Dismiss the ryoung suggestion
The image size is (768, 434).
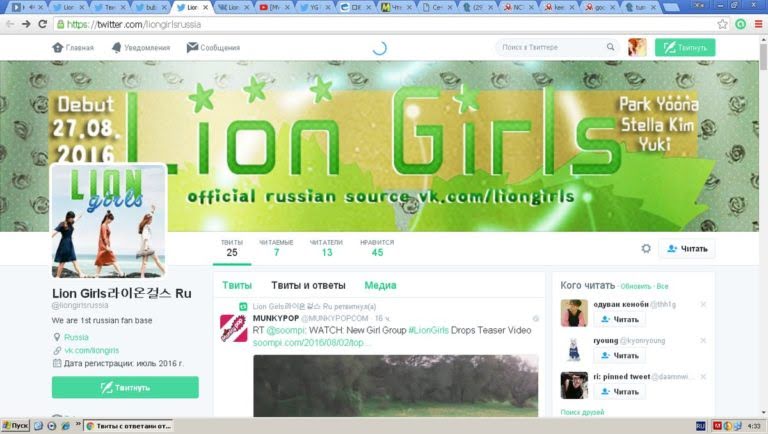[703, 340]
